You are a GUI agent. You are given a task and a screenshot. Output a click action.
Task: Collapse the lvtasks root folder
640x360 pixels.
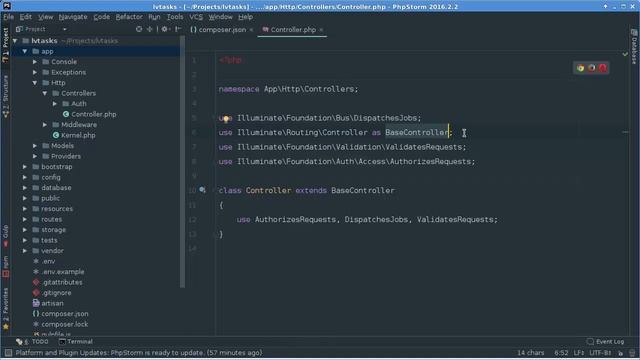(x=15, y=41)
